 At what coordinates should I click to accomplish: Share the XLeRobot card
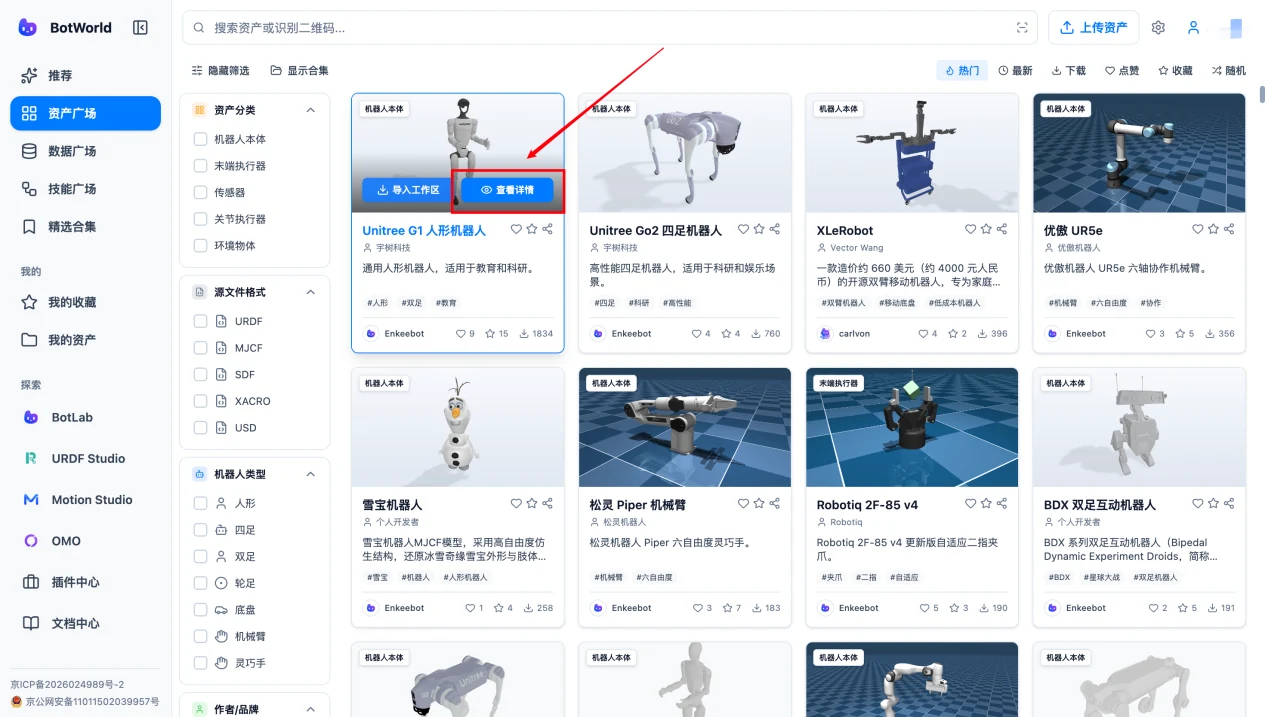(1001, 230)
